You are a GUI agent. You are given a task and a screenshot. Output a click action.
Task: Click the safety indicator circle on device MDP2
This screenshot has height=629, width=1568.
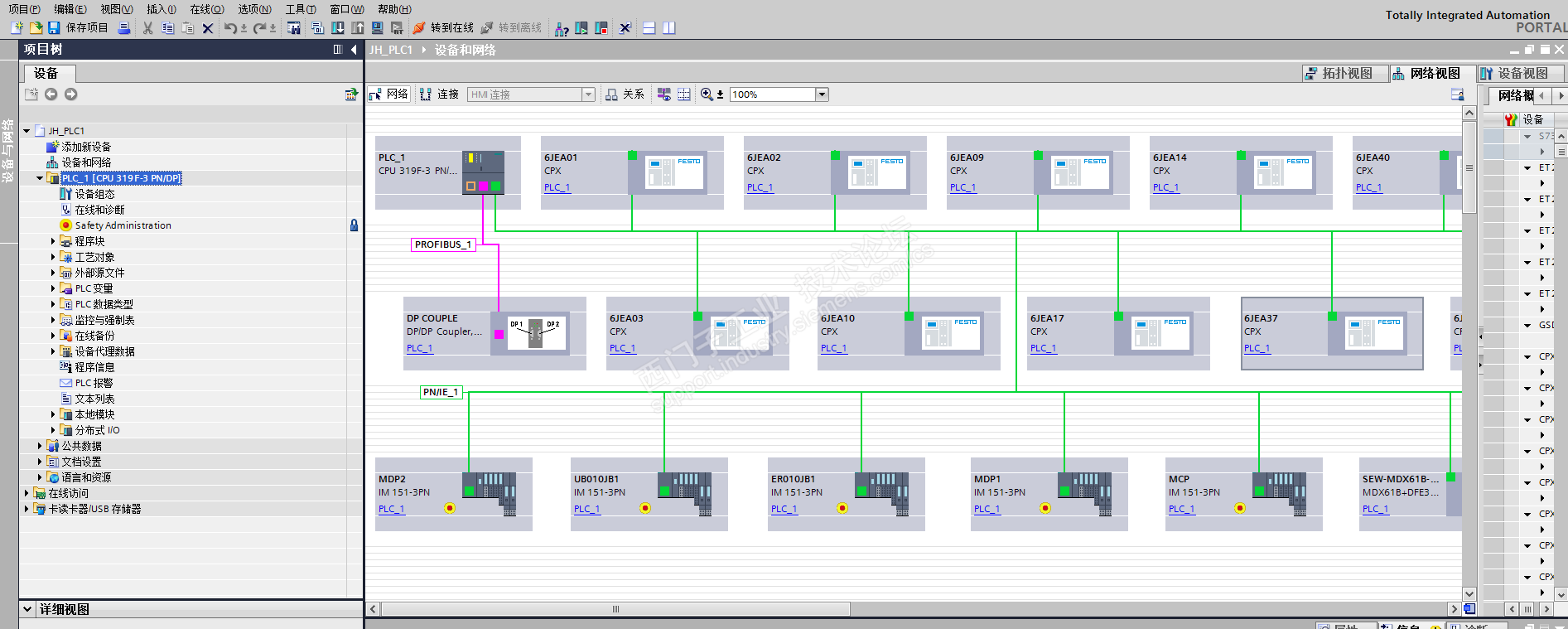(450, 508)
